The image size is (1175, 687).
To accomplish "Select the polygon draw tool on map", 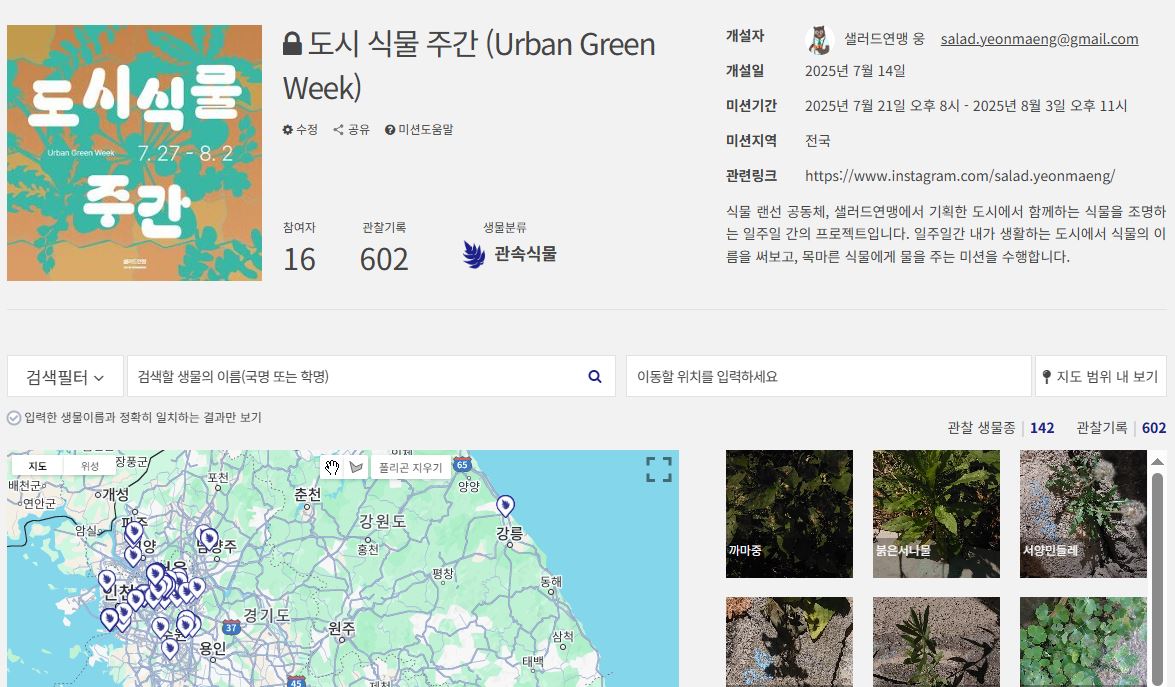I will [x=357, y=467].
